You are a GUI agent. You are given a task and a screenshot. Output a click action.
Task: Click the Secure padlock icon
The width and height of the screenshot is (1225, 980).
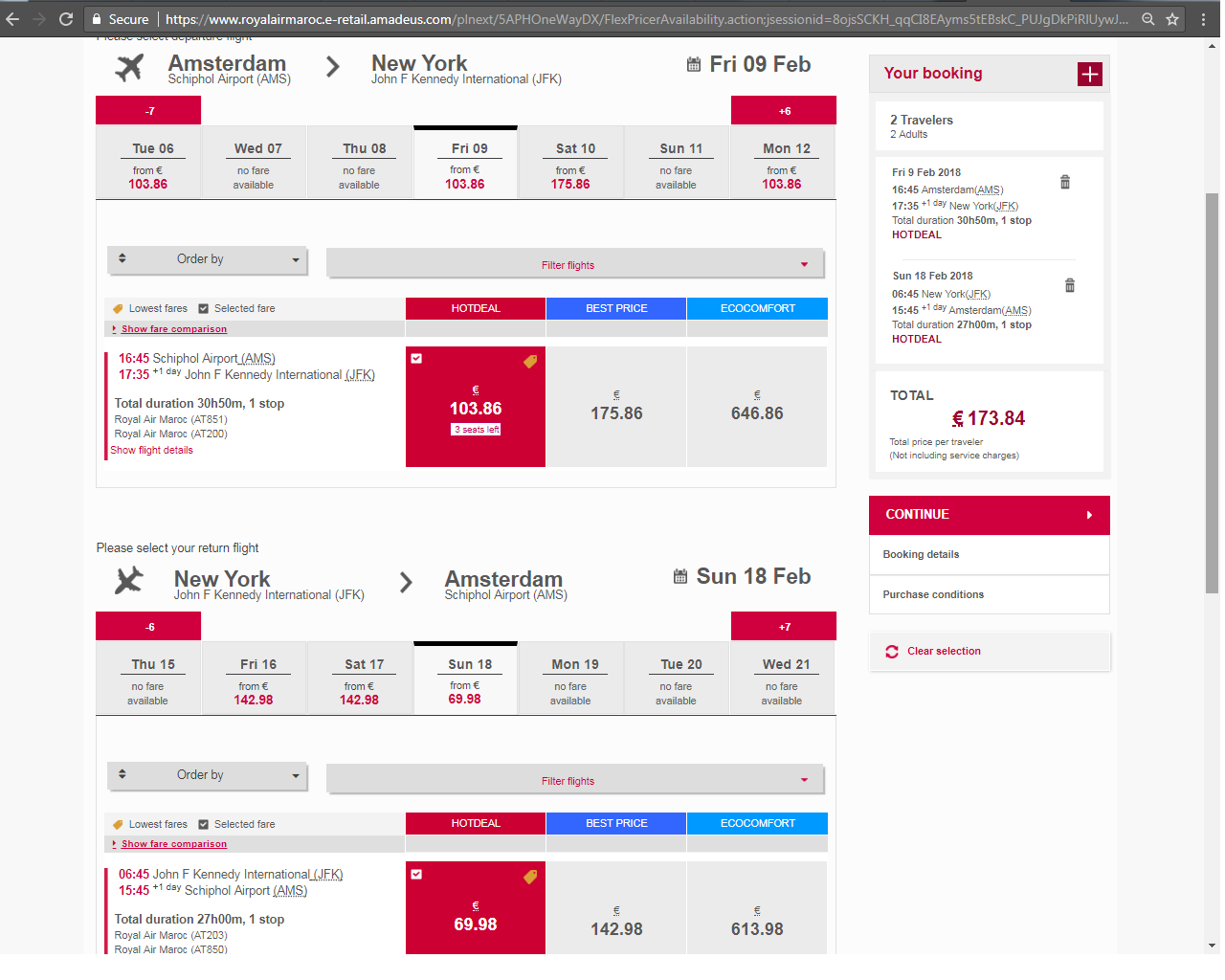click(97, 19)
